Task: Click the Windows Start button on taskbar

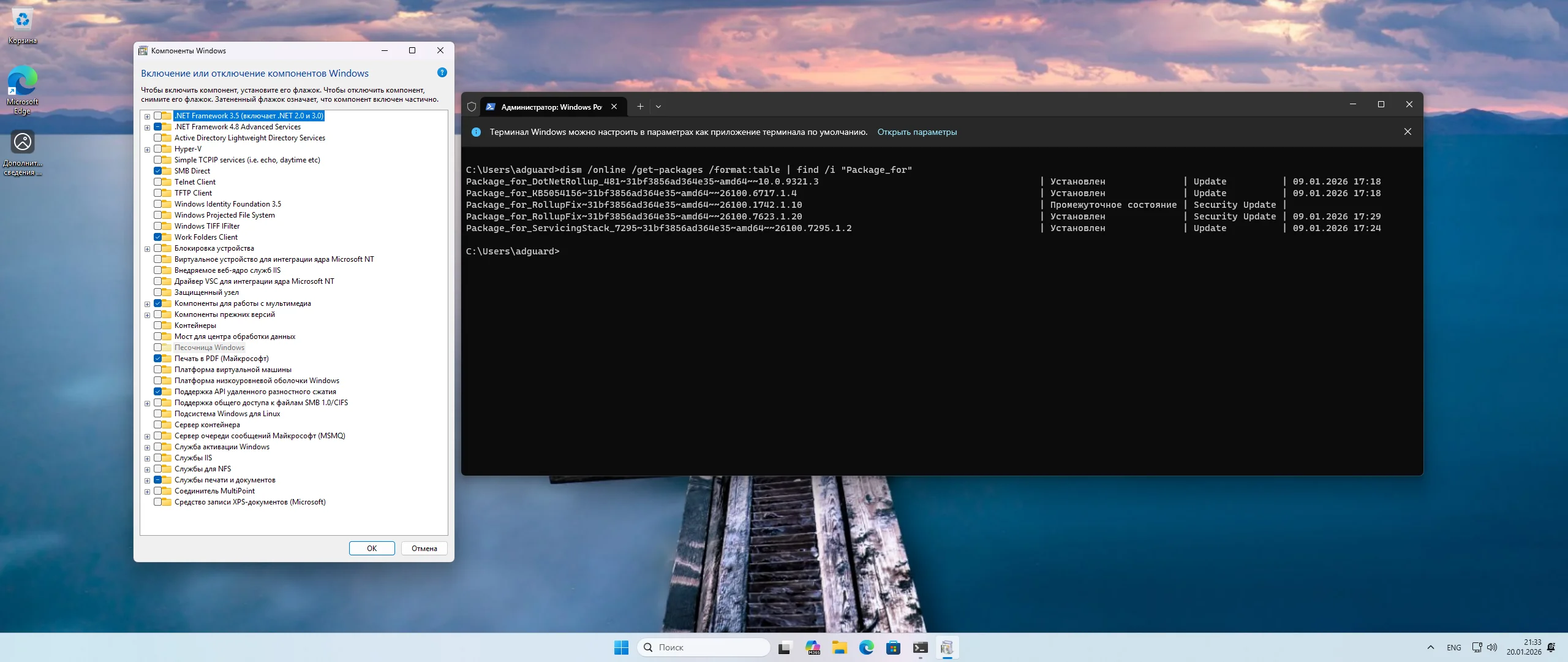Action: pos(621,647)
